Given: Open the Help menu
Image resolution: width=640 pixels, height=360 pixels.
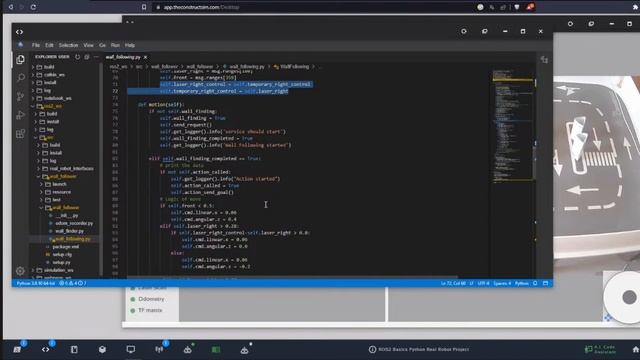Looking at the screenshot, I should tap(130, 45).
